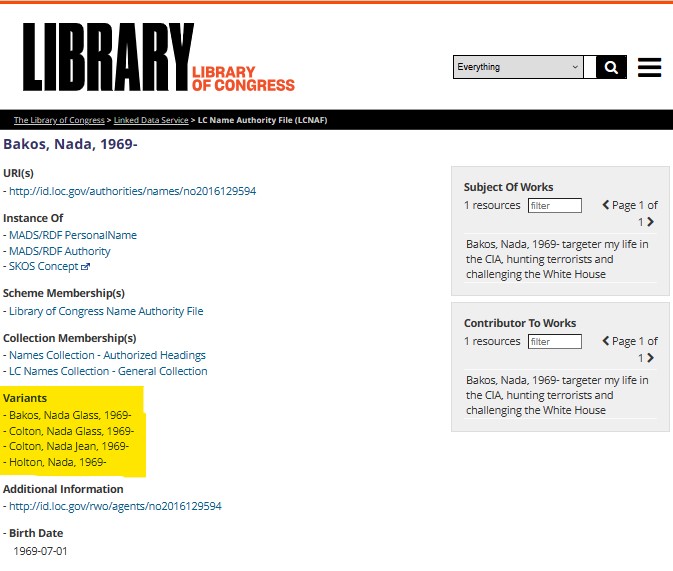The image size is (673, 571).
Task: Click the Instance Of heading
Action: pos(33,219)
